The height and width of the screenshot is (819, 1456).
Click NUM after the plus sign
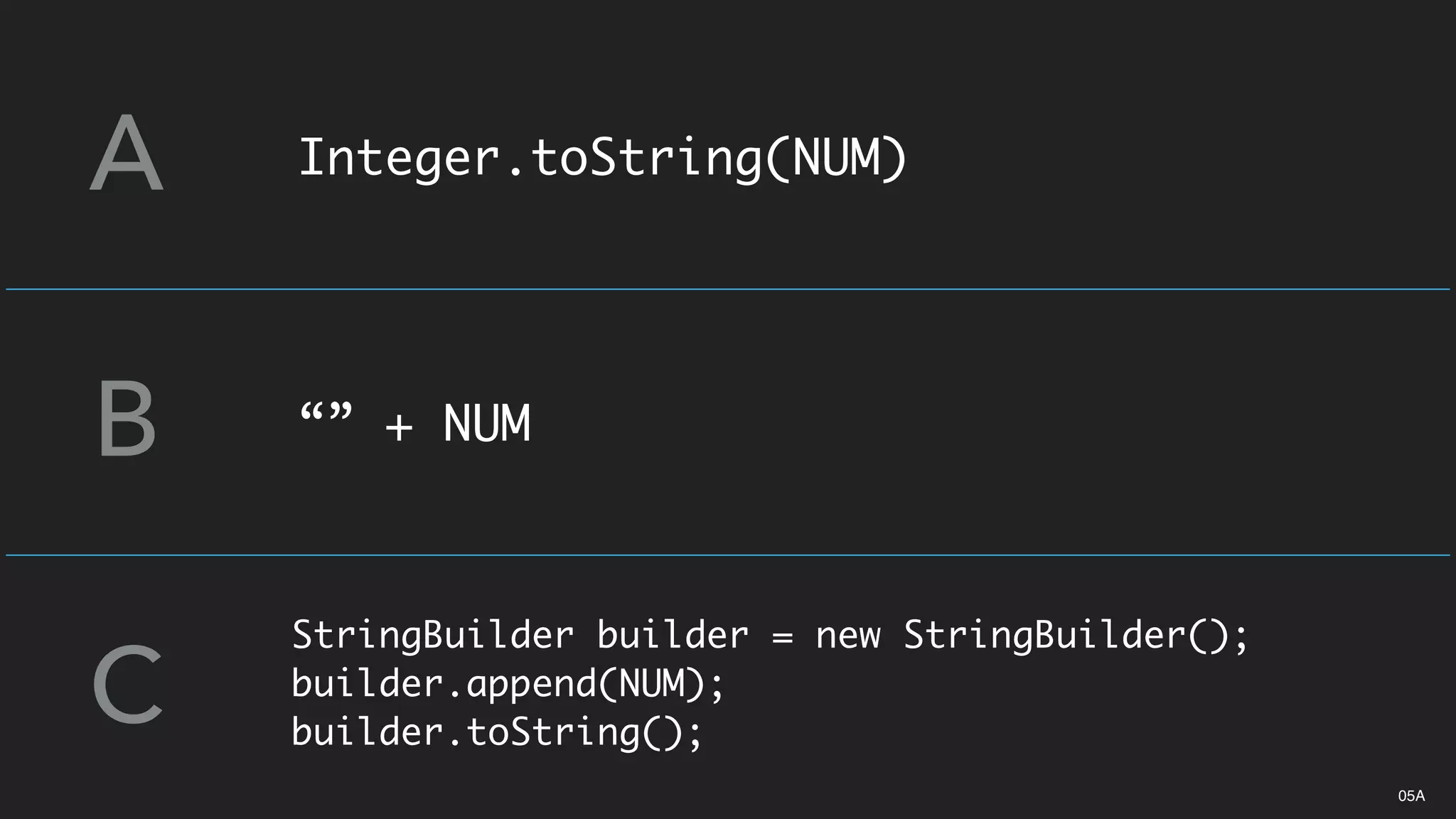[487, 424]
